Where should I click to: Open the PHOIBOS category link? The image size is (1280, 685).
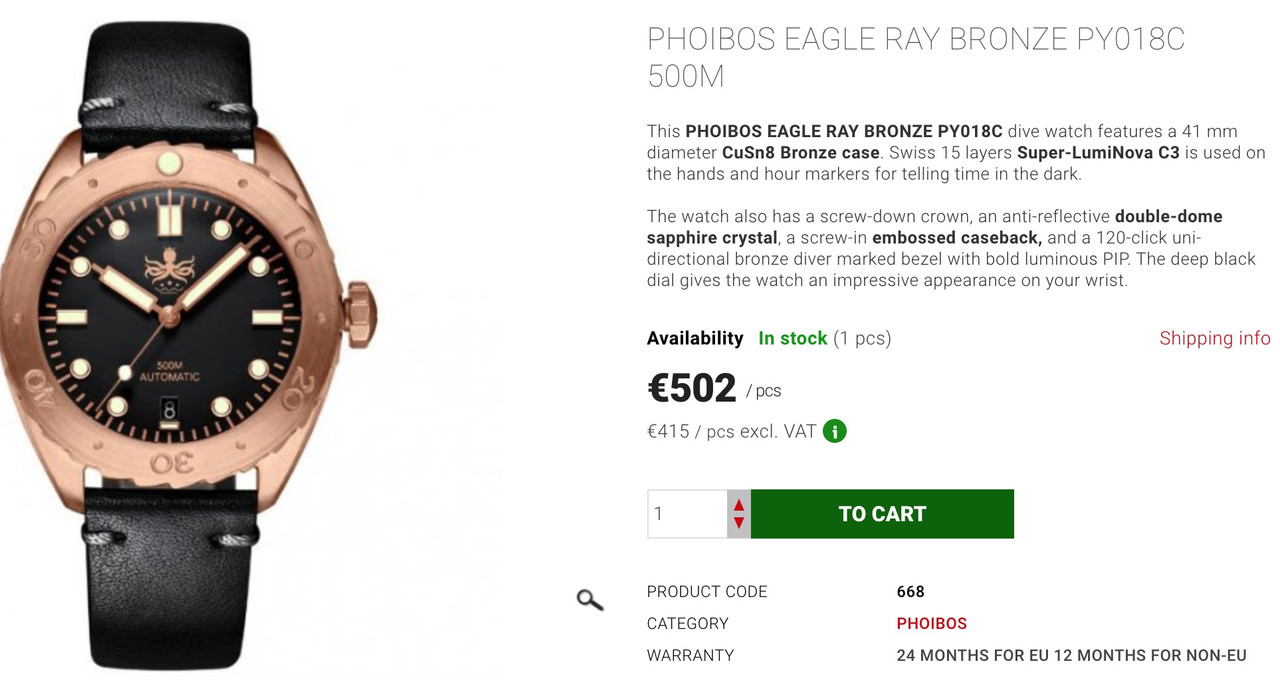(x=932, y=624)
